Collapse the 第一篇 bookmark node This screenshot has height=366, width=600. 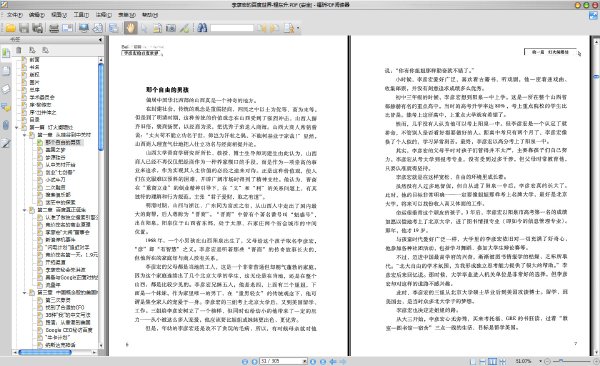tap(17, 127)
